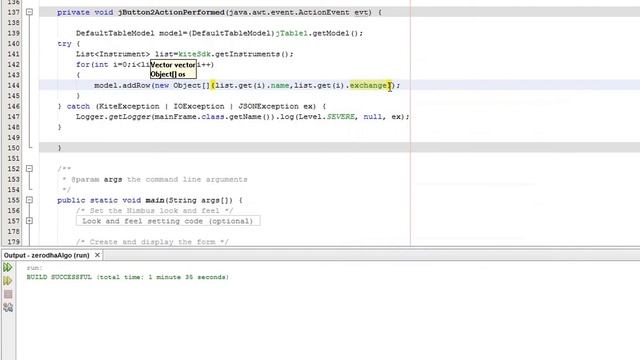Click 'SEVERE' in the Logger line
640x360 pixels.
point(341,117)
